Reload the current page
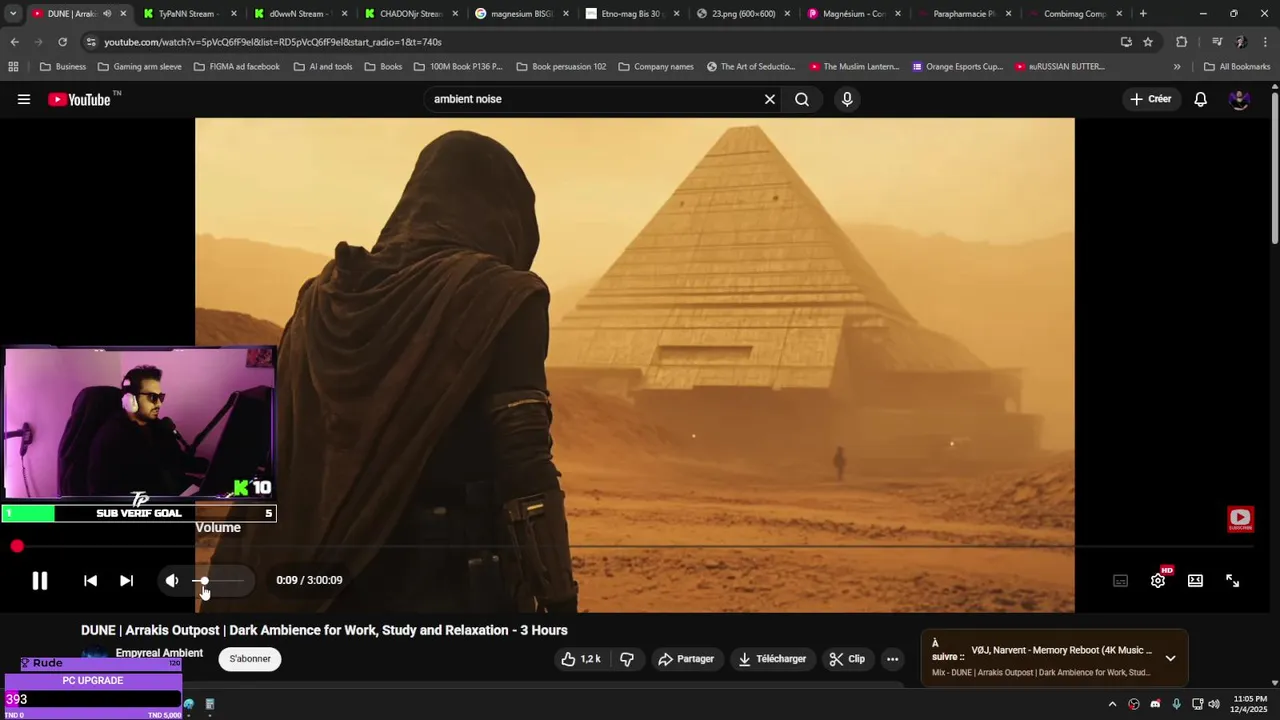Image resolution: width=1280 pixels, height=720 pixels. [62, 42]
